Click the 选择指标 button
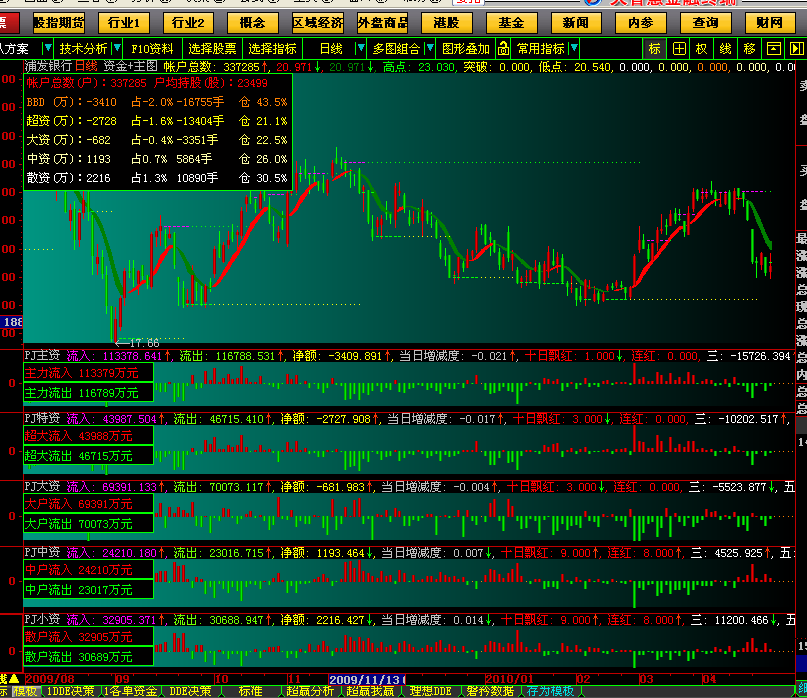The height and width of the screenshot is (698, 807). click(x=273, y=49)
